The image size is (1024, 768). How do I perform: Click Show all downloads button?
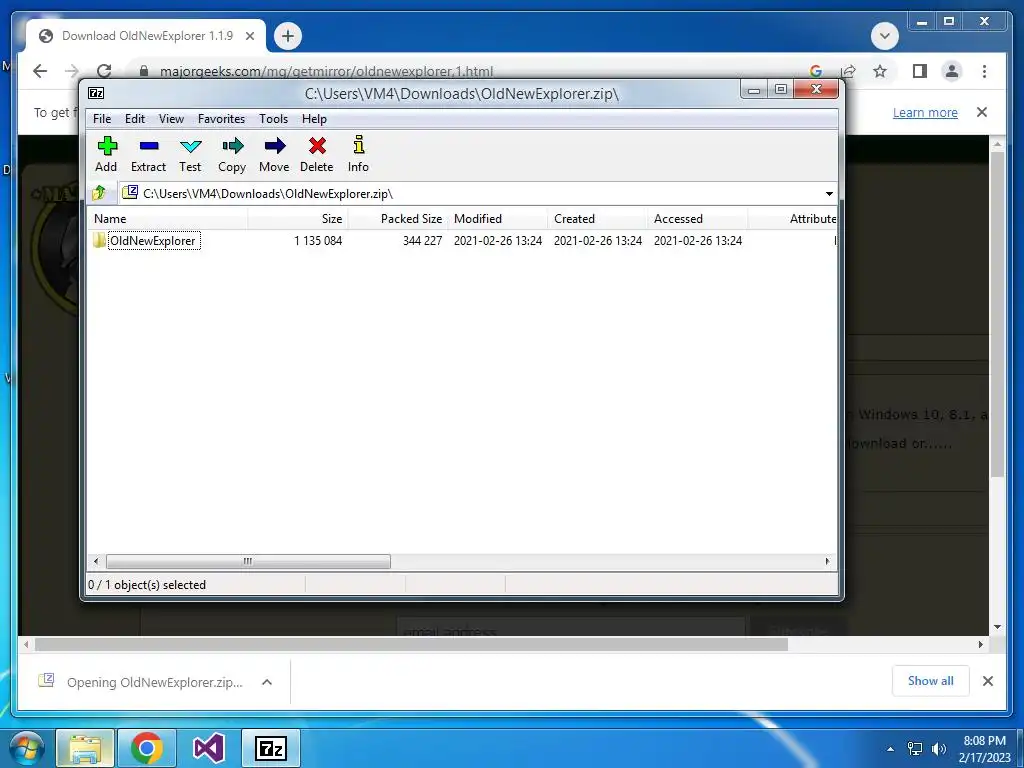931,681
